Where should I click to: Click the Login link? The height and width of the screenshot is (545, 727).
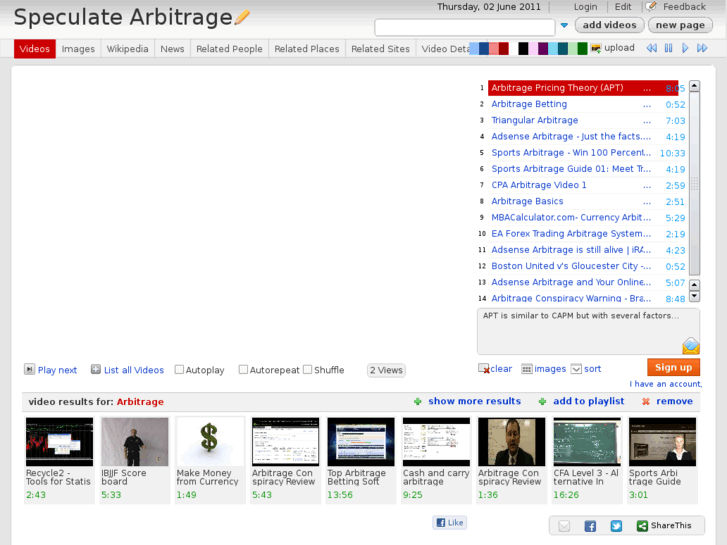tap(586, 7)
